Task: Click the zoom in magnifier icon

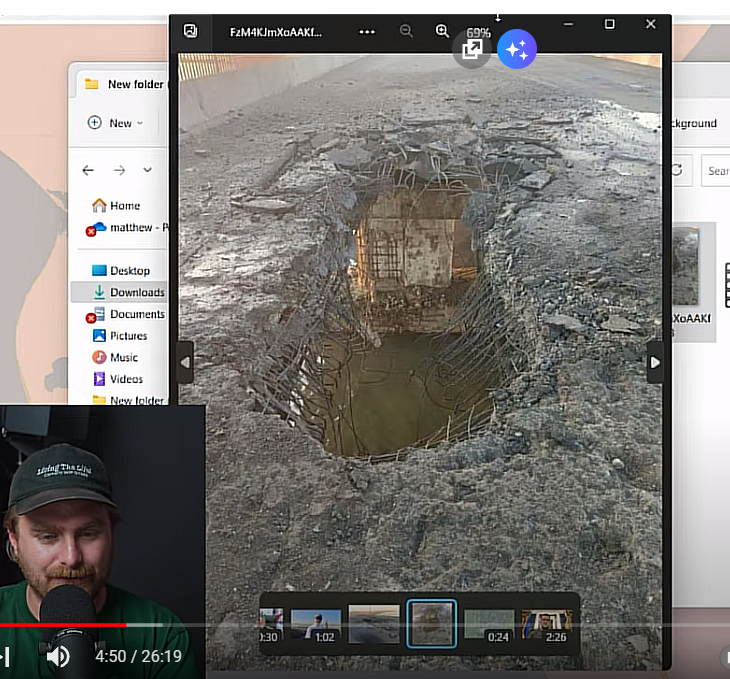Action: click(442, 31)
